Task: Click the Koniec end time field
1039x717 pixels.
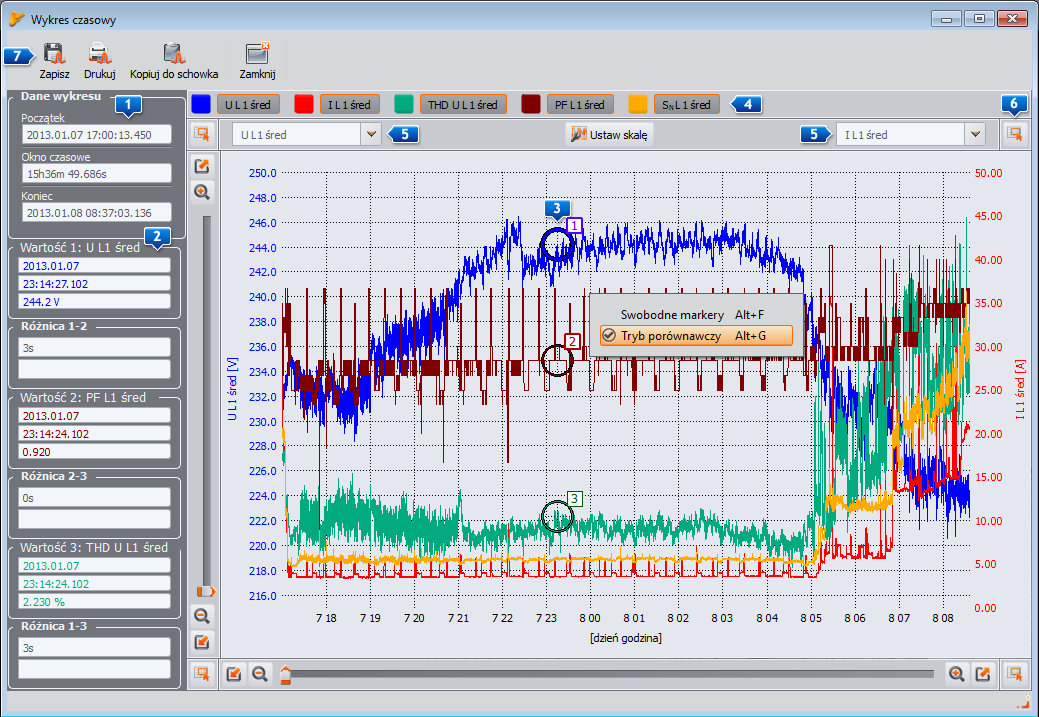Action: (97, 213)
